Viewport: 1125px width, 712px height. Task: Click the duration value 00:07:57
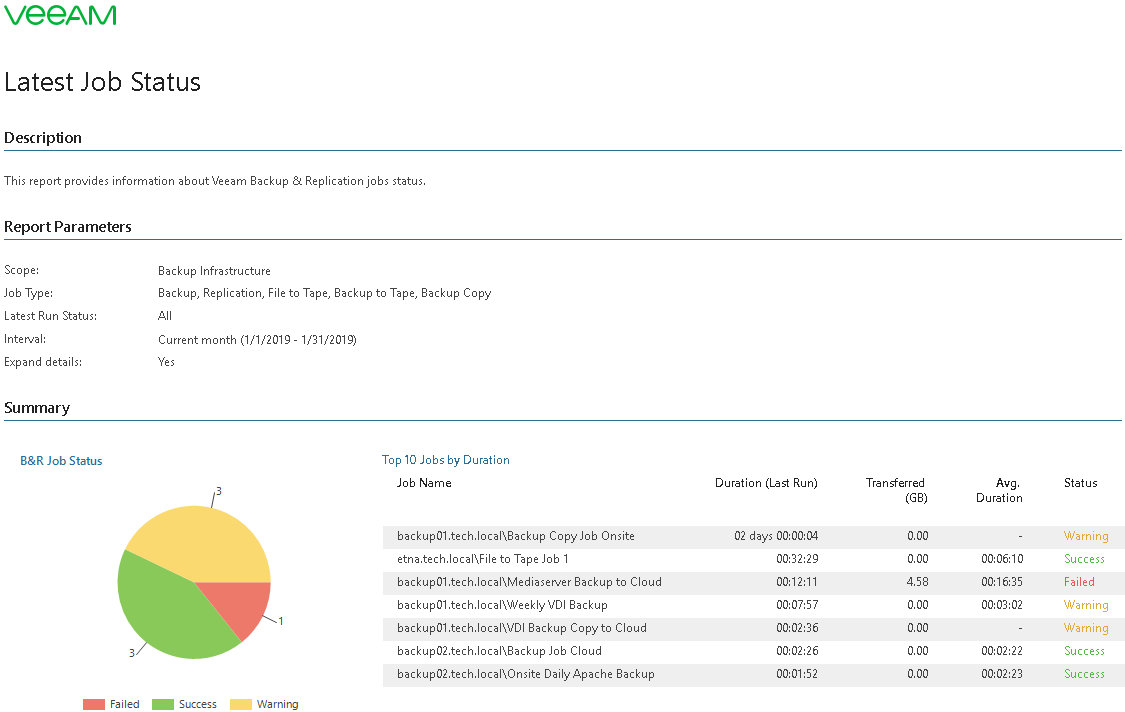click(x=797, y=605)
